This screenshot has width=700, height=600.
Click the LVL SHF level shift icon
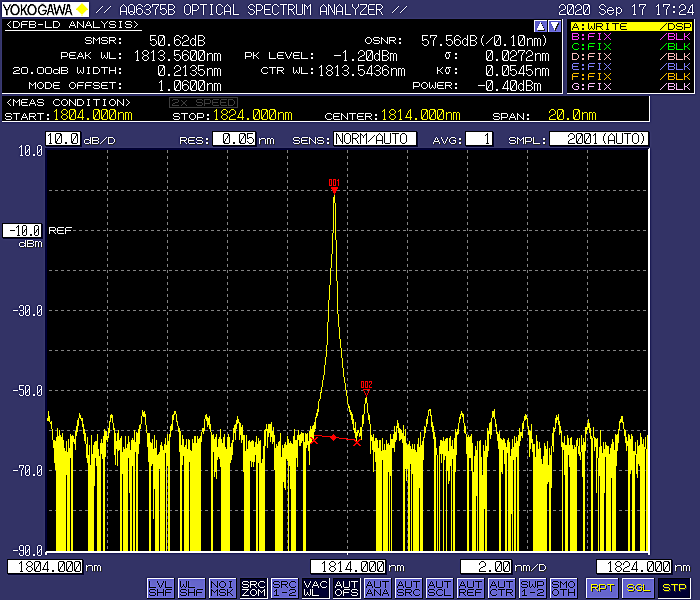pyautogui.click(x=160, y=587)
